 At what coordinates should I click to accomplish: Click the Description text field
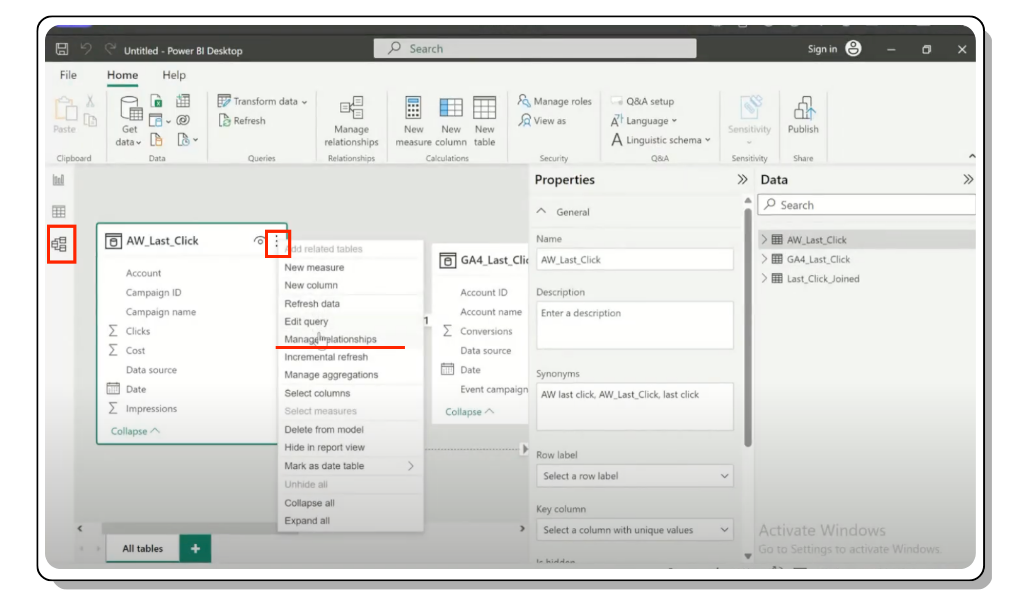(x=634, y=325)
